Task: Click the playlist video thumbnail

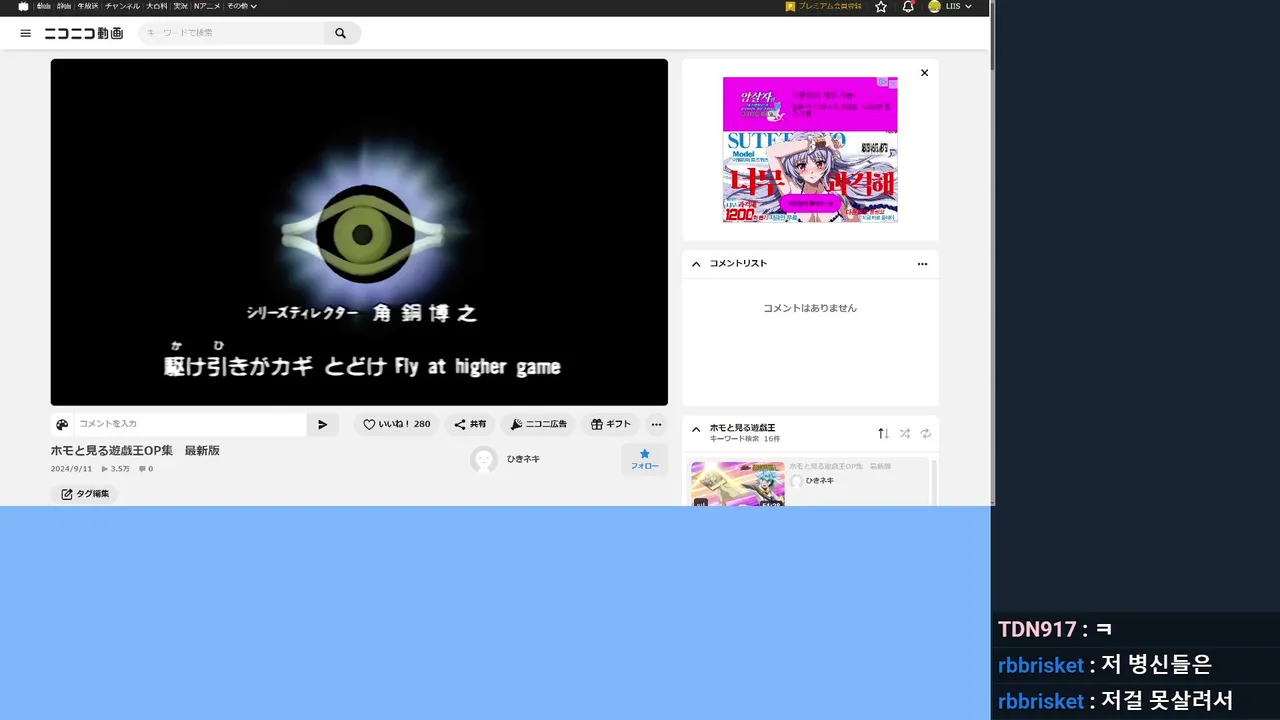Action: [x=738, y=484]
